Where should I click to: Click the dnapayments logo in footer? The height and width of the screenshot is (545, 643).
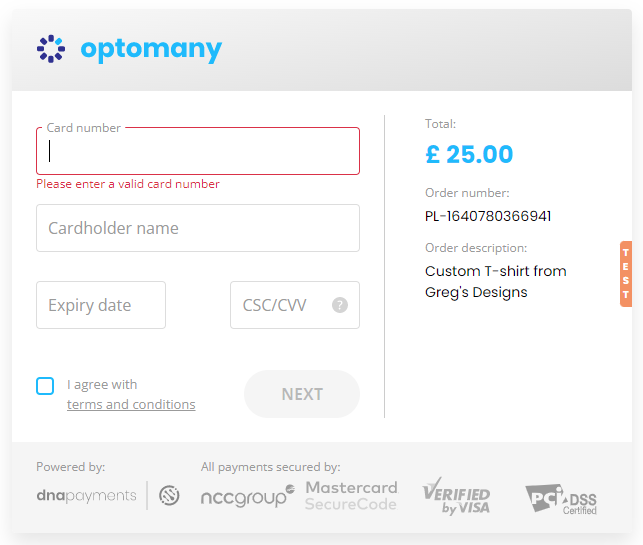[x=86, y=495]
